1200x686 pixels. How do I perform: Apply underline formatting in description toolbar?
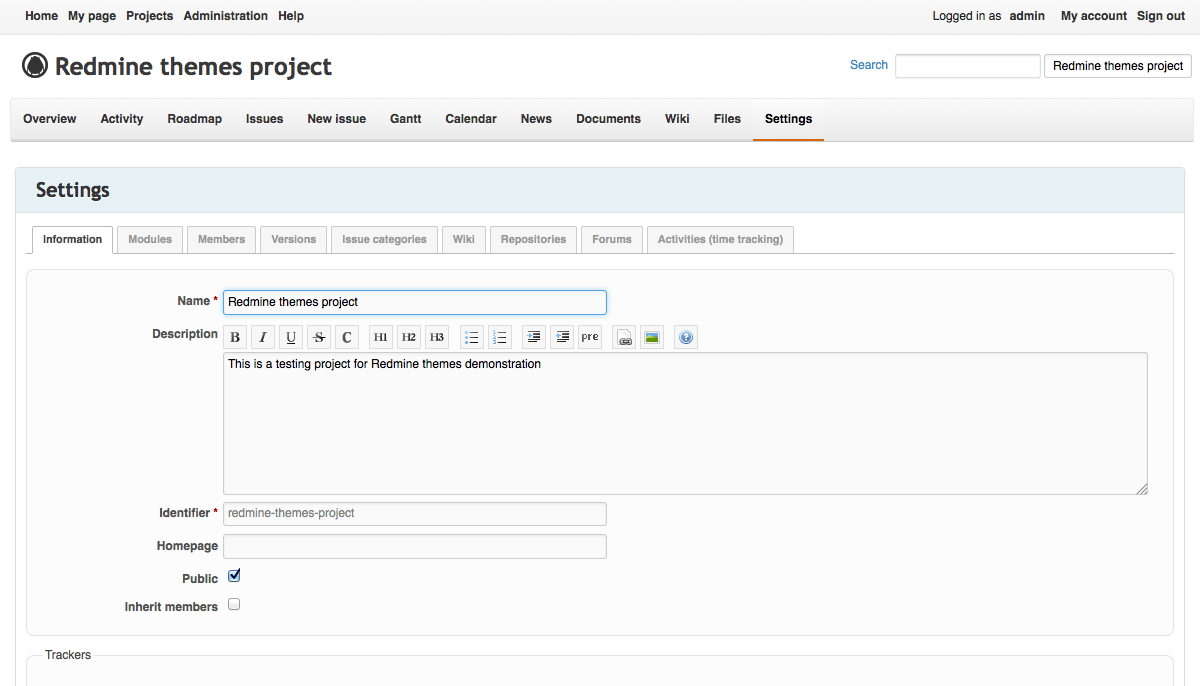(x=291, y=337)
